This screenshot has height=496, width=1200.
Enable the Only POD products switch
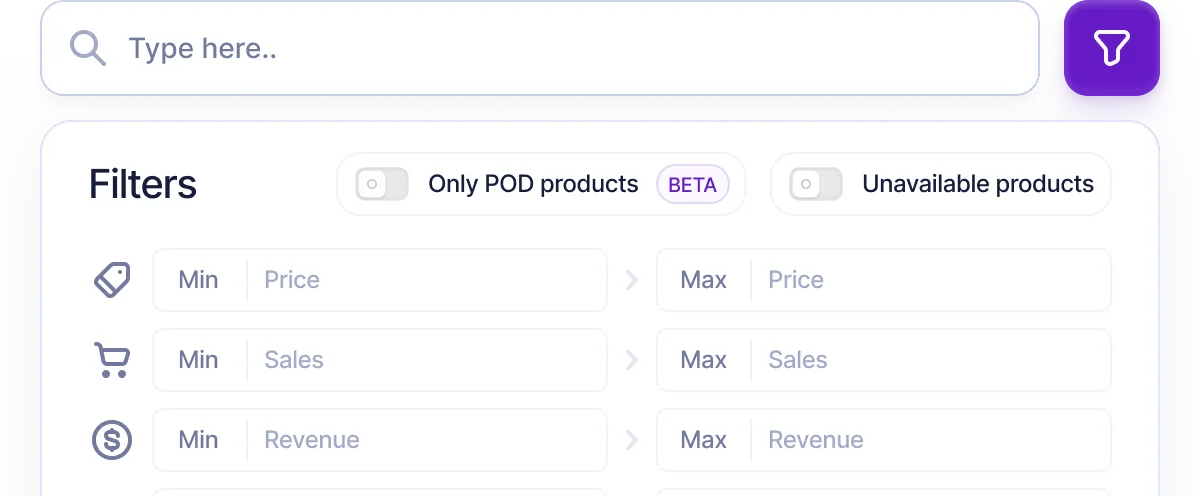pos(382,184)
